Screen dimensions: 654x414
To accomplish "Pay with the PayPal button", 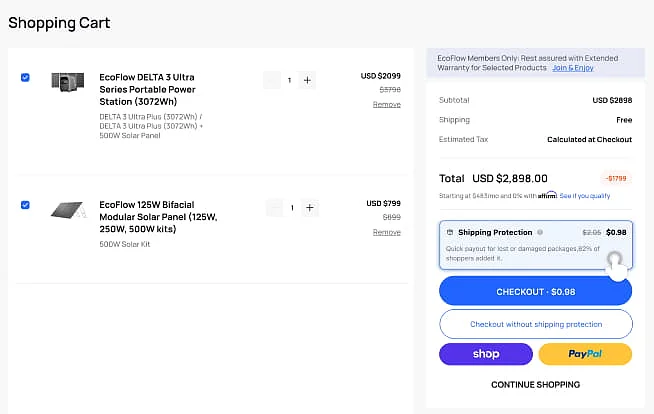I will click(585, 354).
